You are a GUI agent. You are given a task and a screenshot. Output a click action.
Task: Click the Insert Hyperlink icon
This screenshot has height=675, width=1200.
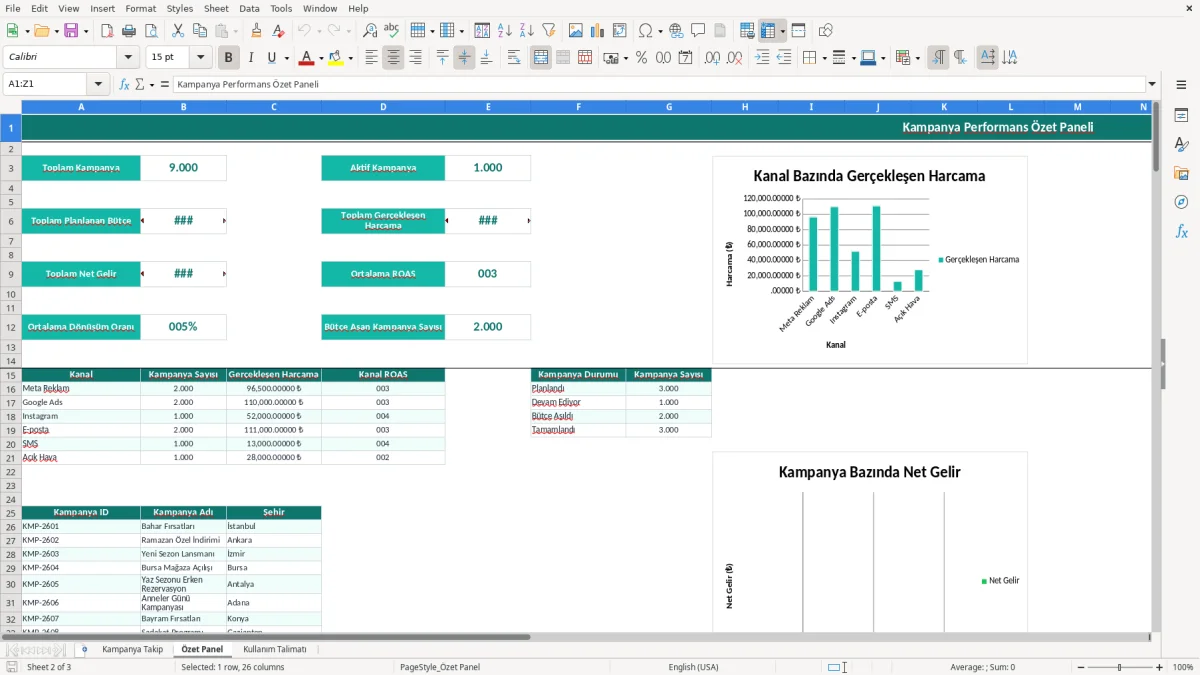pos(676,31)
